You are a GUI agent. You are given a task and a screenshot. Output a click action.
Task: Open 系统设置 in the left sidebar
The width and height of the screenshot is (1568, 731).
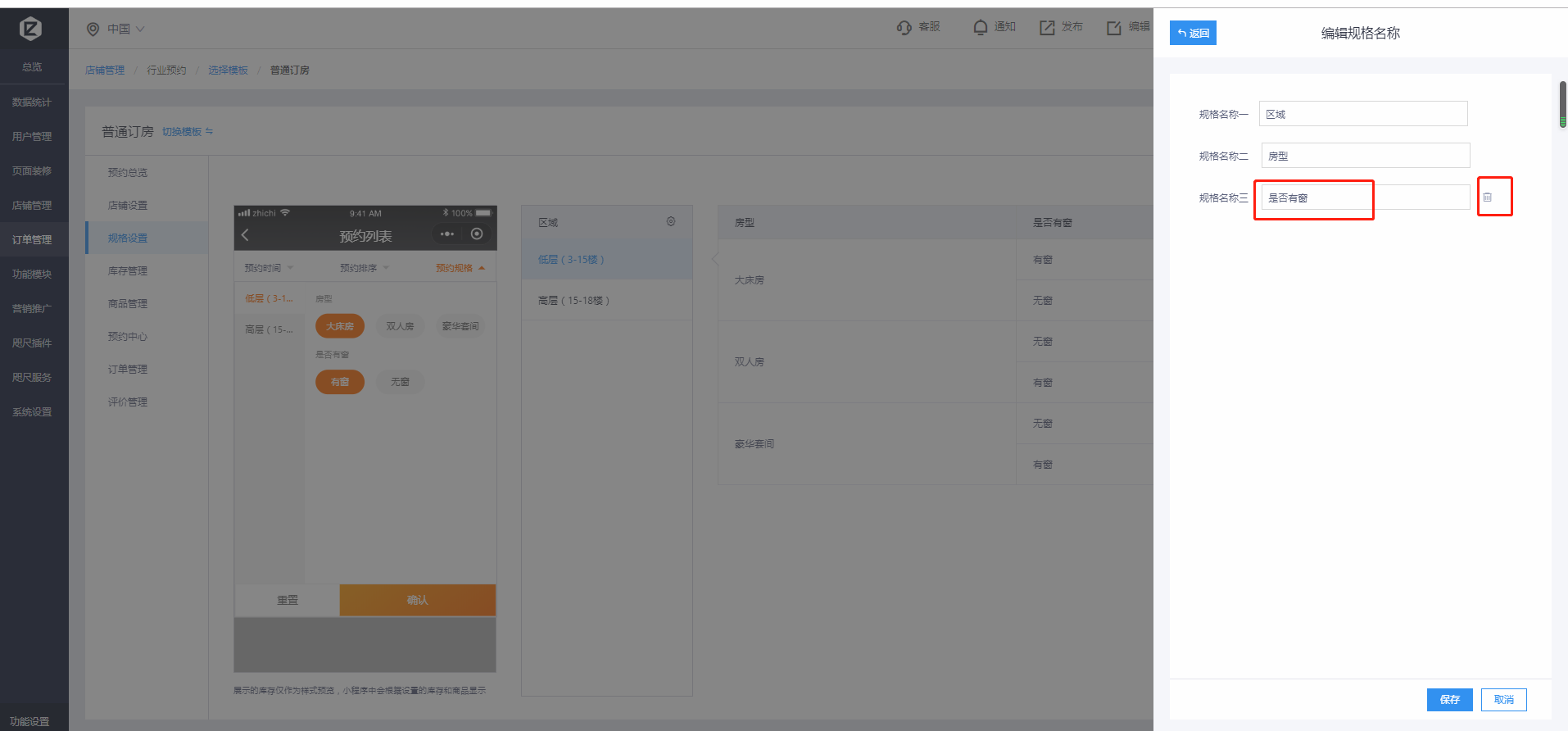click(33, 412)
